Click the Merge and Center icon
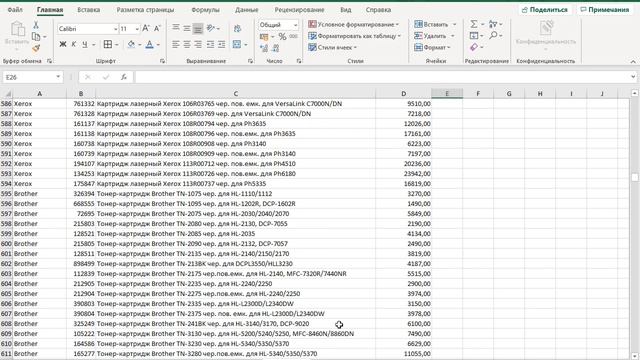This screenshot has height=360, width=640. (237, 44)
